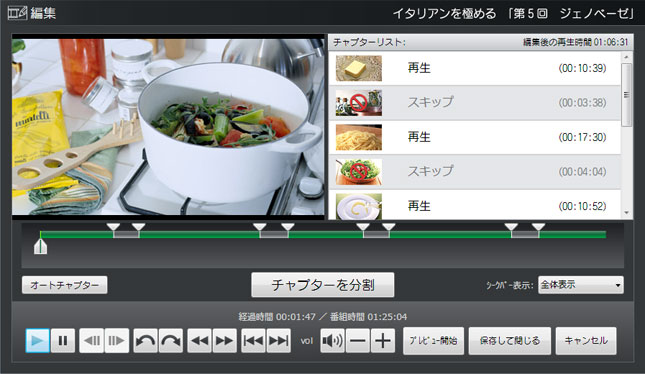Select the plate thumbnail chapter (00:10:52)
Image resolution: width=645 pixels, height=374 pixels.
point(475,204)
